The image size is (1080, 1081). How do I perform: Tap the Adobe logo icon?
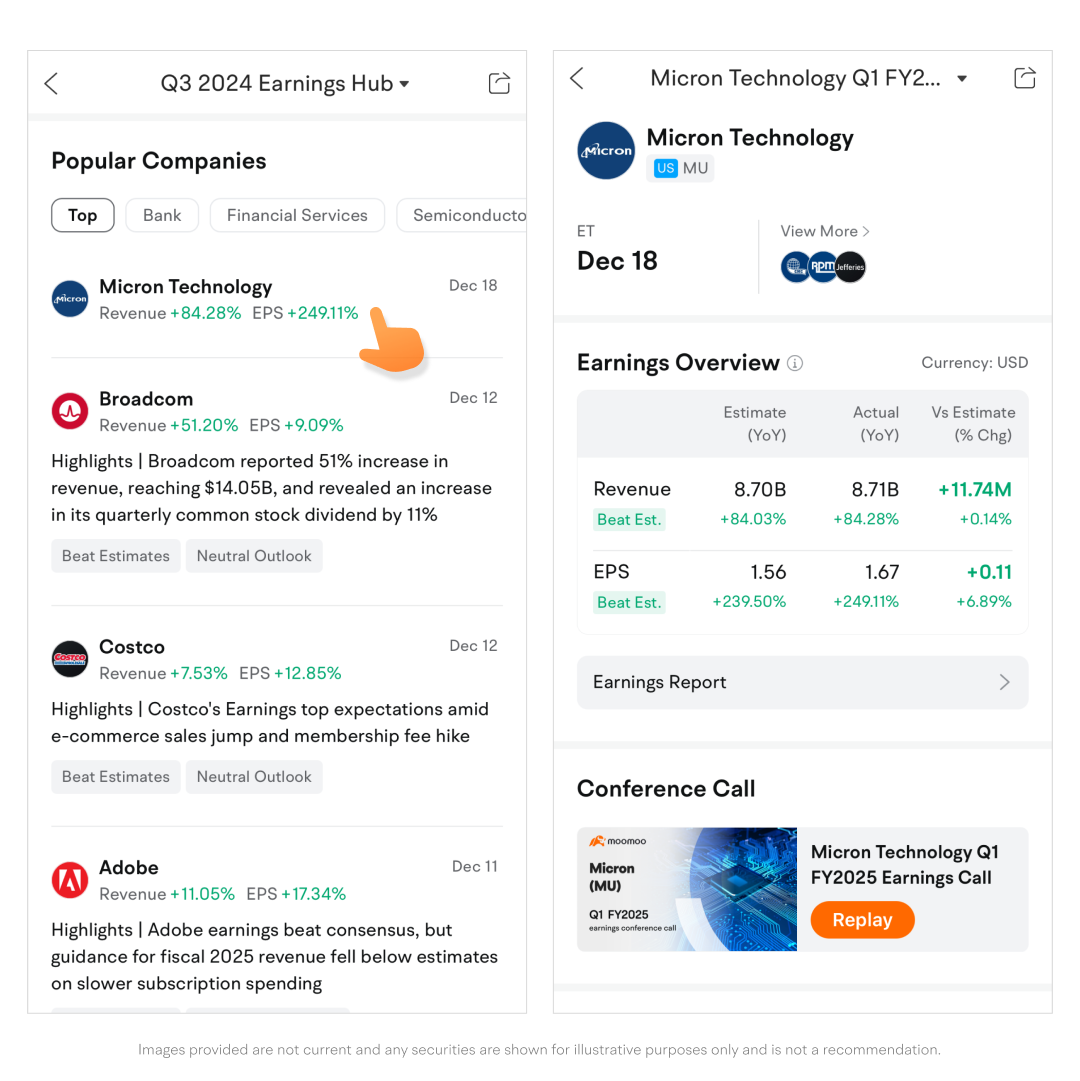click(70, 880)
